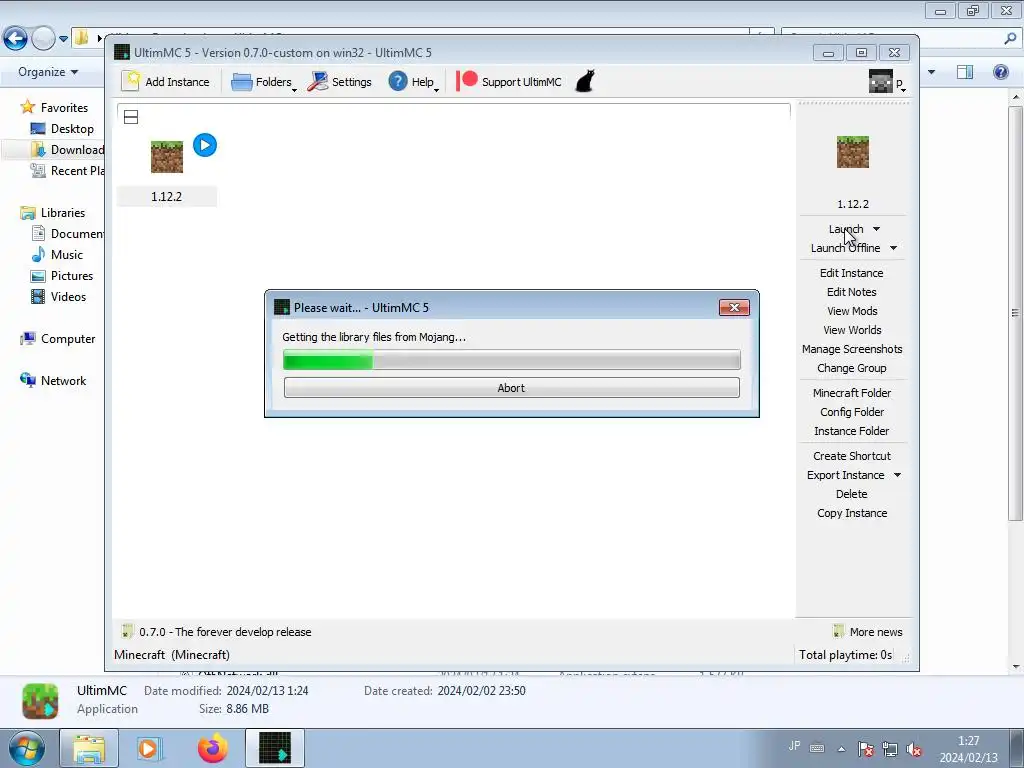Screen dimensions: 1024x768
Task: Click the Explorer help question icon
Action: [1000, 72]
